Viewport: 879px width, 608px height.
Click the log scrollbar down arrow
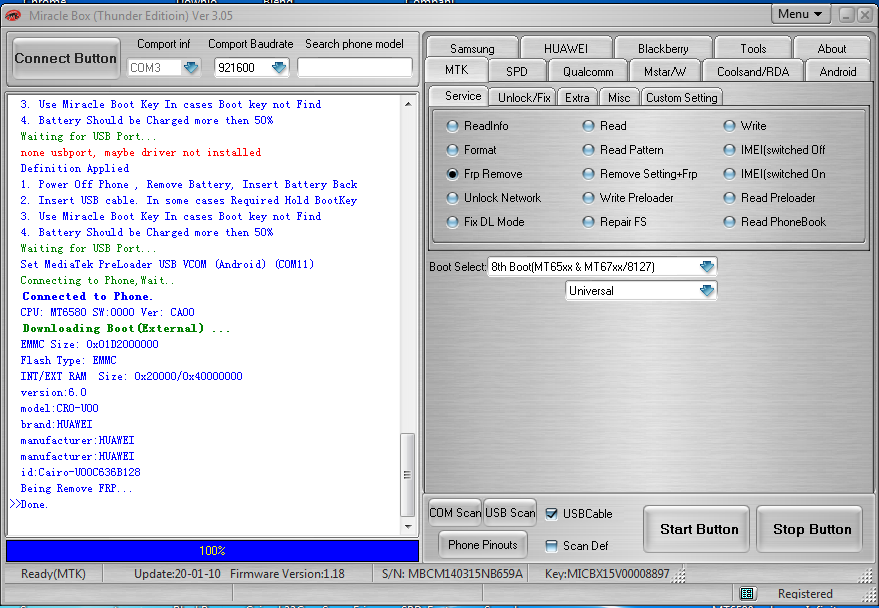(x=408, y=527)
